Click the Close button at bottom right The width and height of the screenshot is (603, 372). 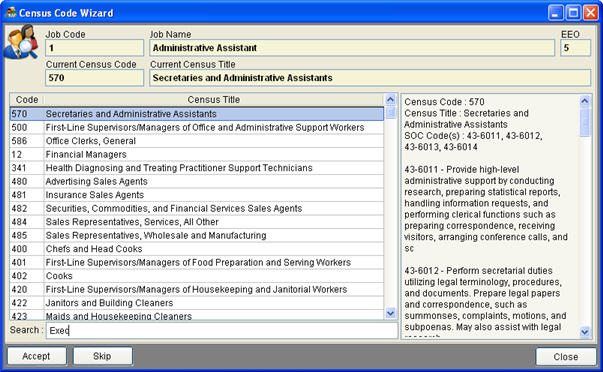(566, 357)
